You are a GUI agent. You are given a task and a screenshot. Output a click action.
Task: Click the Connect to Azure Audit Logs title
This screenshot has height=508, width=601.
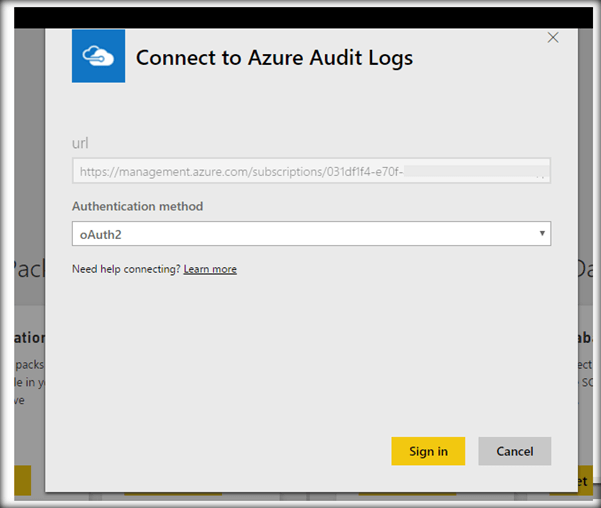click(274, 58)
